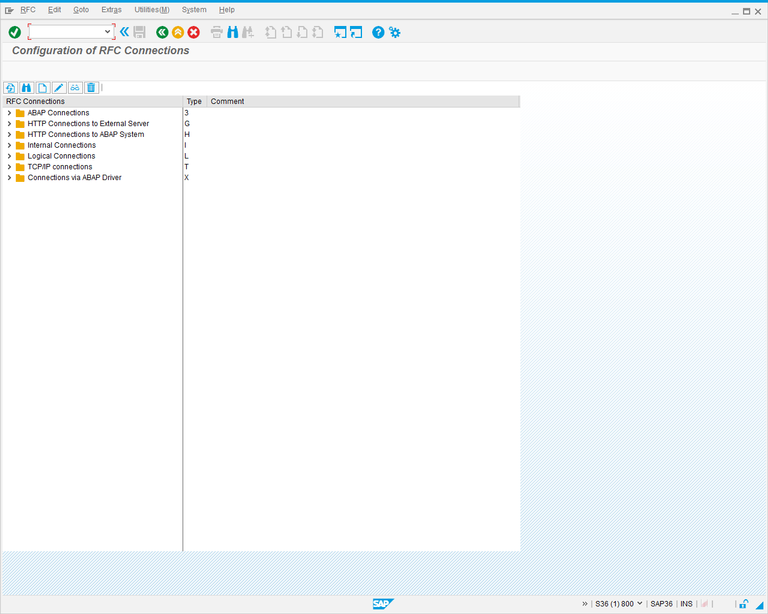The height and width of the screenshot is (614, 768).
Task: Click the SAP36 server name in status bar
Action: click(x=661, y=604)
